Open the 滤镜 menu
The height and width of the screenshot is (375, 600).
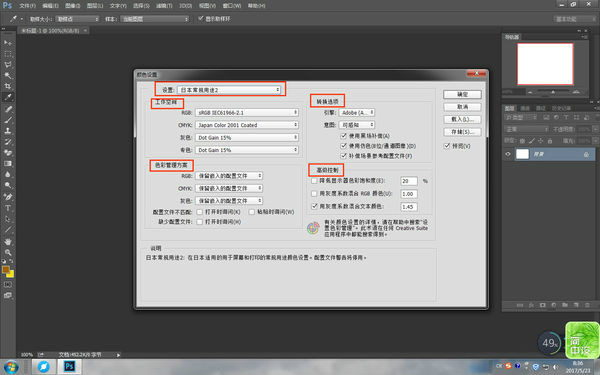click(164, 6)
